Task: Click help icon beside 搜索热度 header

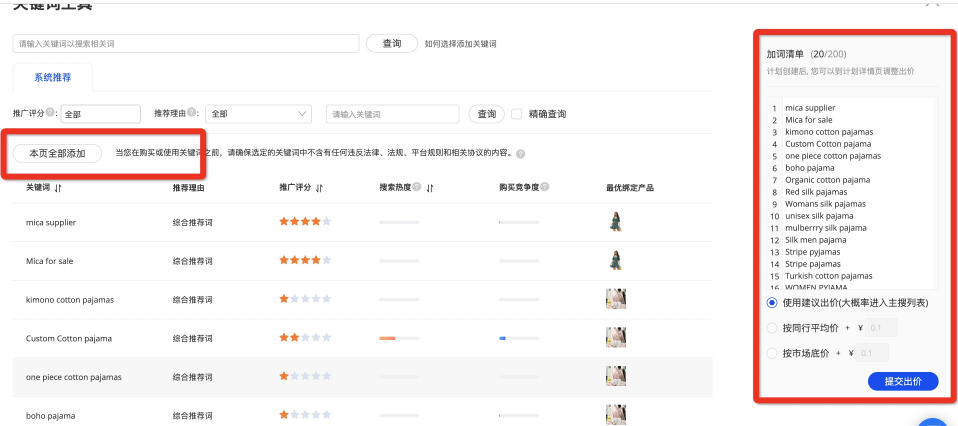Action: (x=419, y=188)
